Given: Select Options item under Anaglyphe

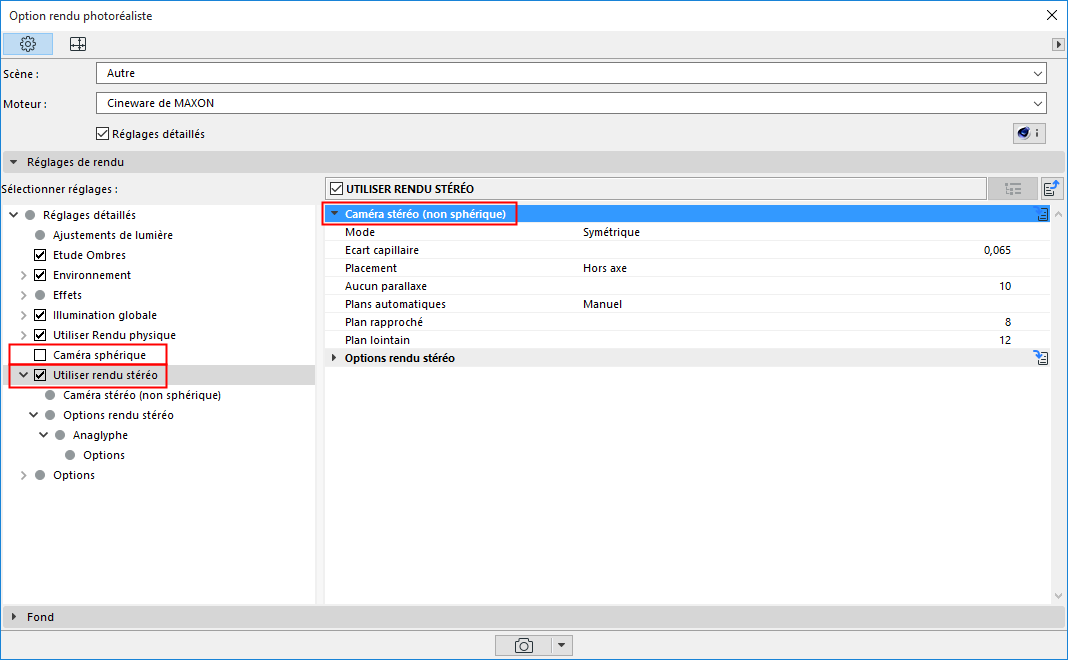Looking at the screenshot, I should tap(104, 455).
